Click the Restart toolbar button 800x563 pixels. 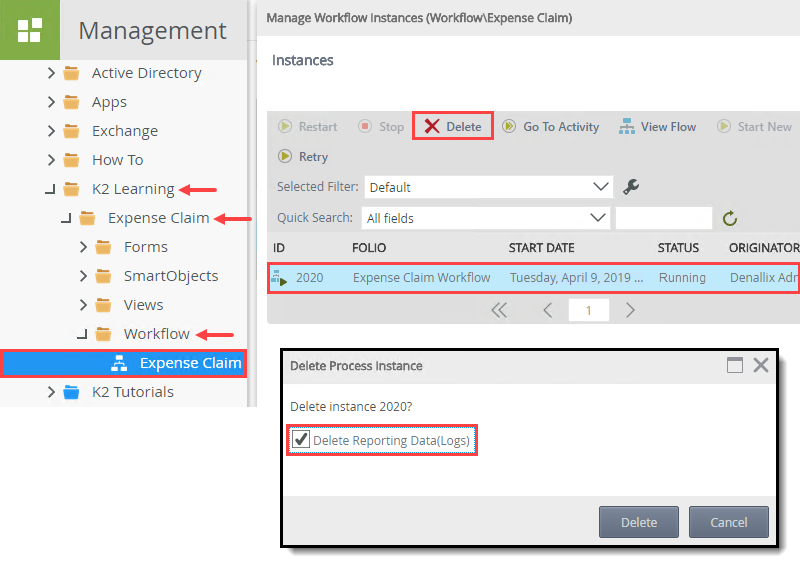tap(308, 127)
